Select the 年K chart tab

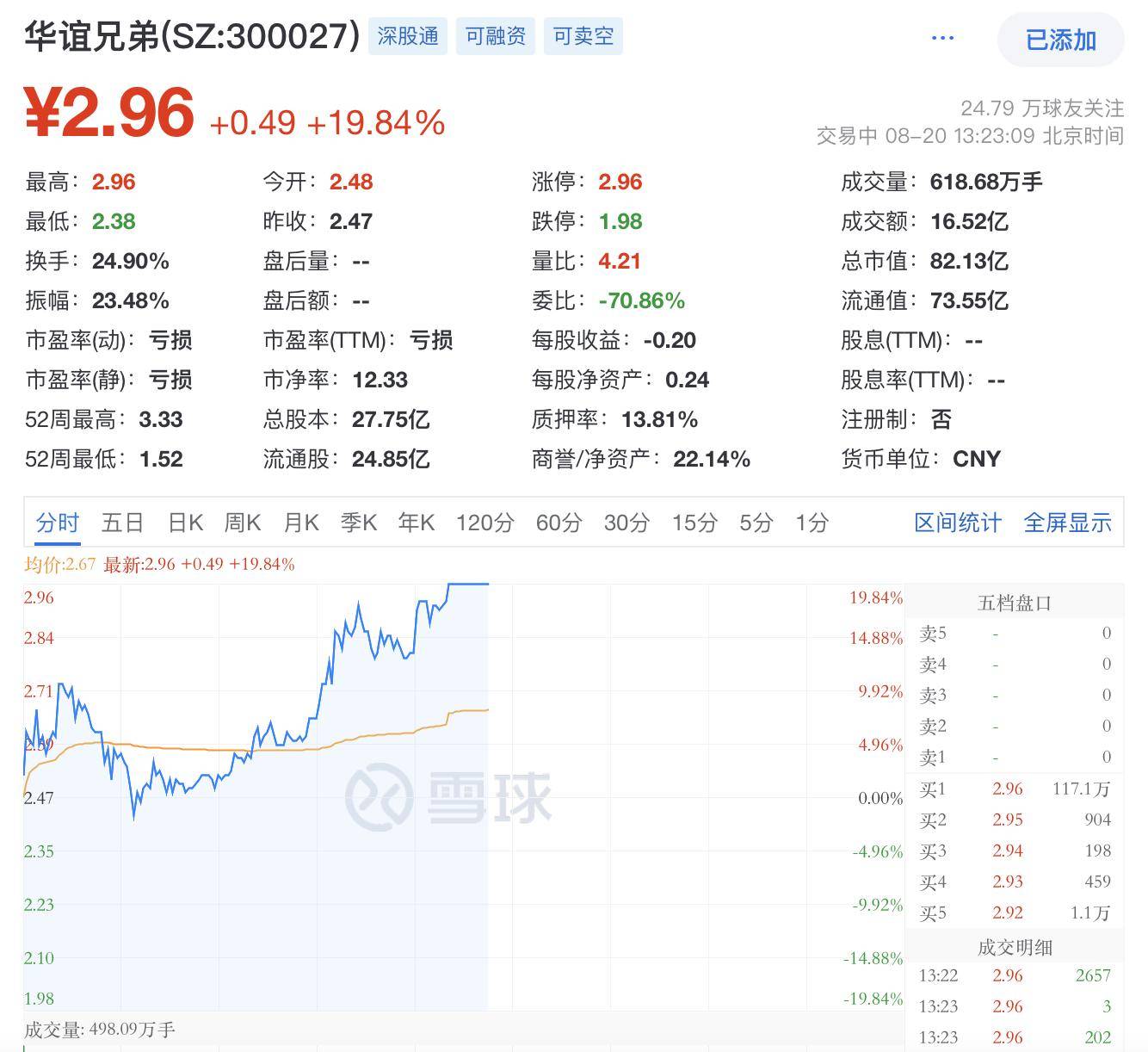coord(417,523)
